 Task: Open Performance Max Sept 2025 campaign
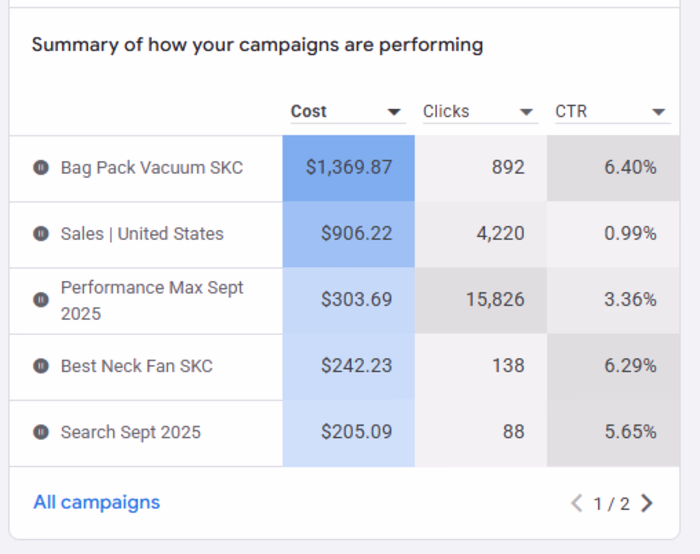point(152,300)
